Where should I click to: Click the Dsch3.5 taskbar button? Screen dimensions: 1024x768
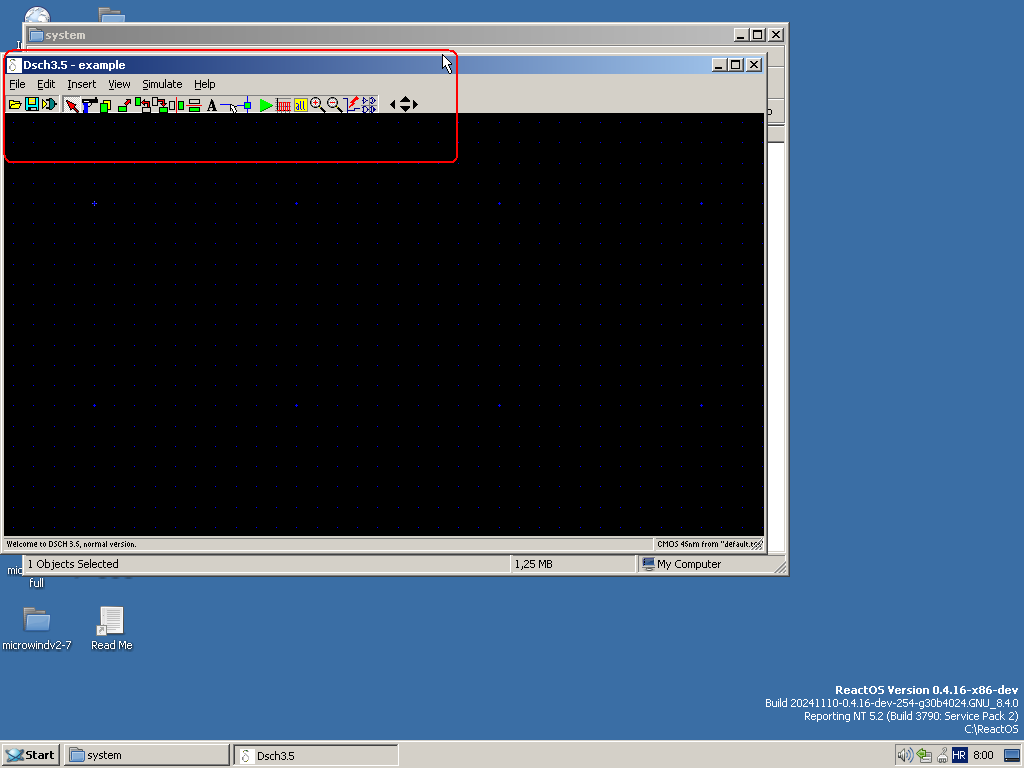pos(316,755)
